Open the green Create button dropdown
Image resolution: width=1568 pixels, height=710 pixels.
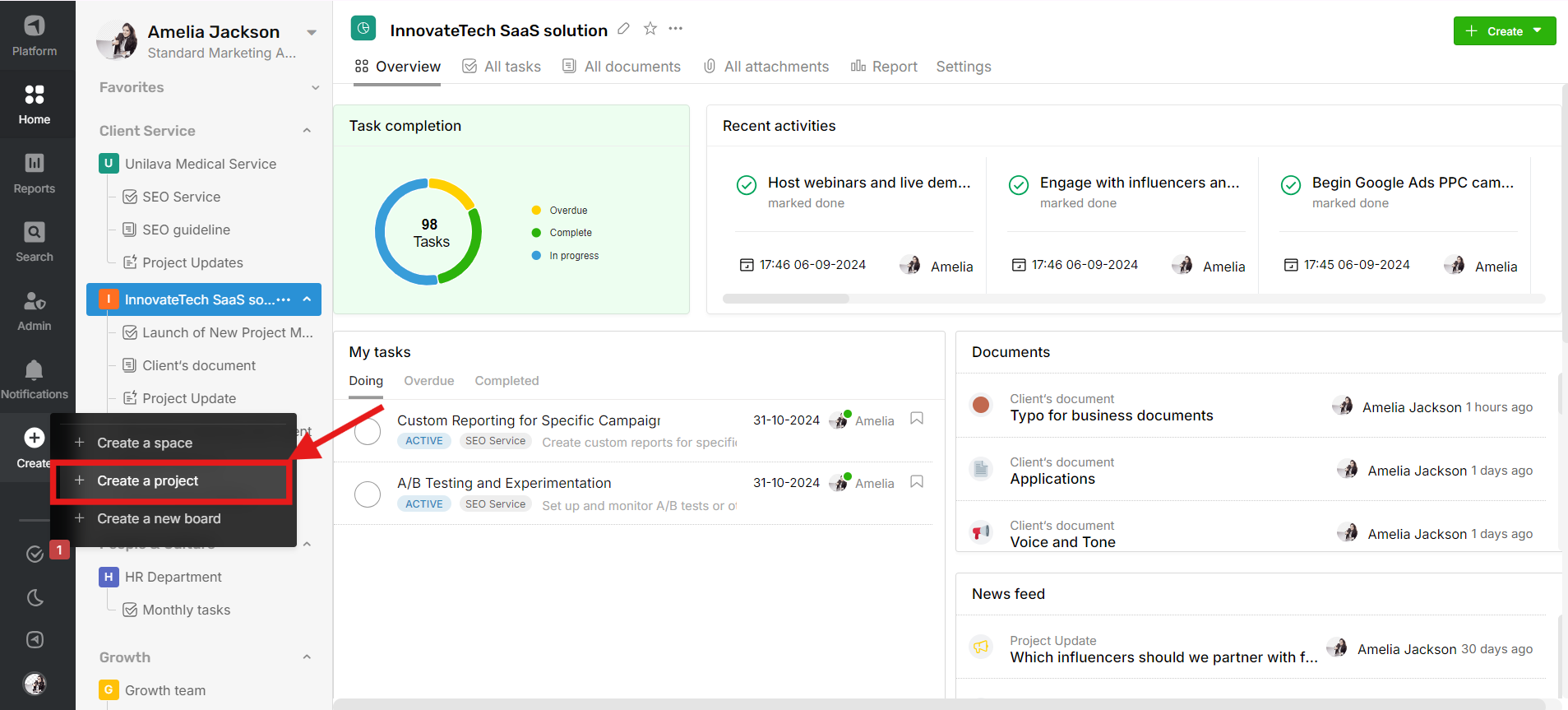1505,31
